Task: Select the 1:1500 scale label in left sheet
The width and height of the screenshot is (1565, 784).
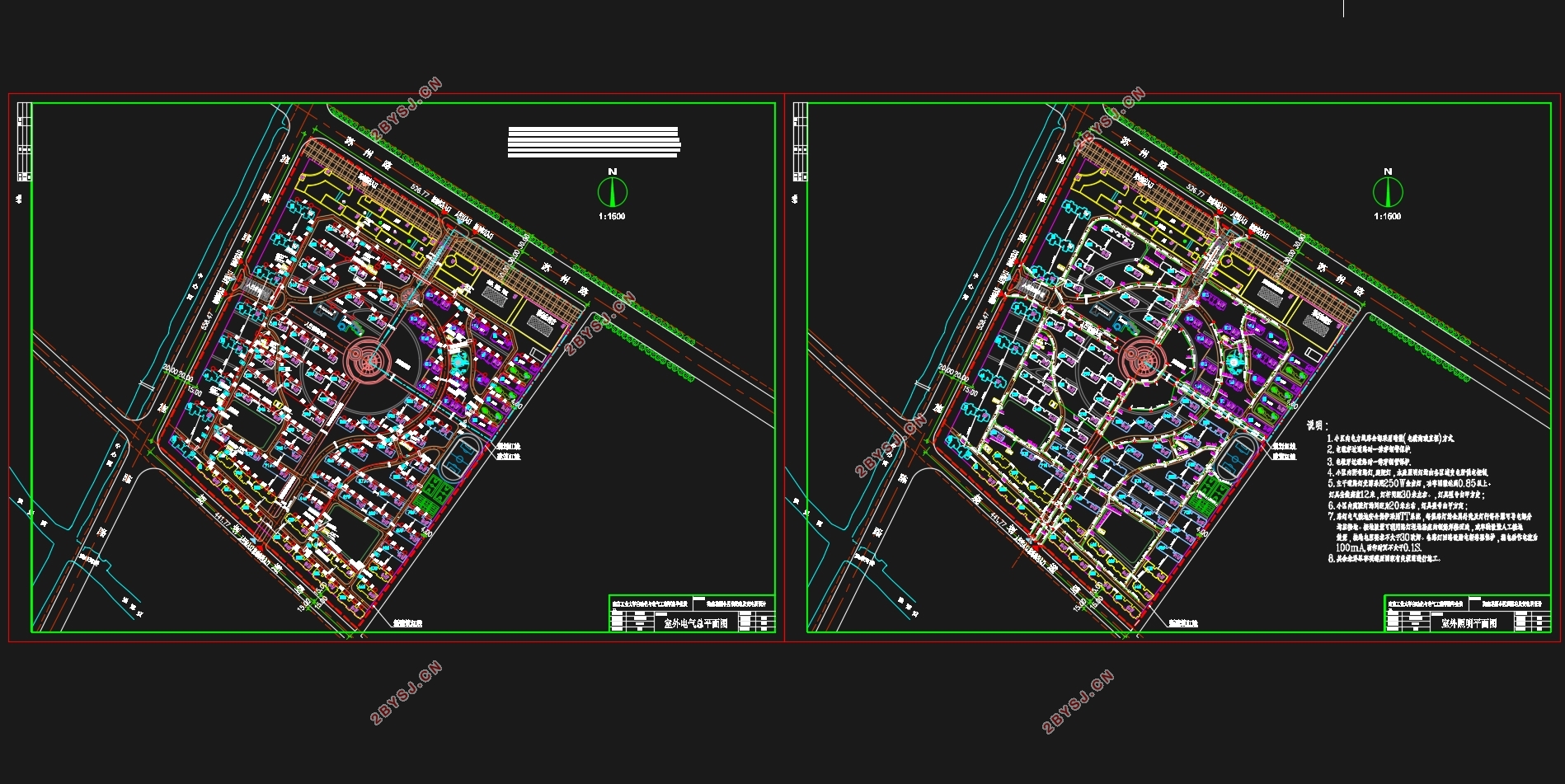Action: click(612, 216)
